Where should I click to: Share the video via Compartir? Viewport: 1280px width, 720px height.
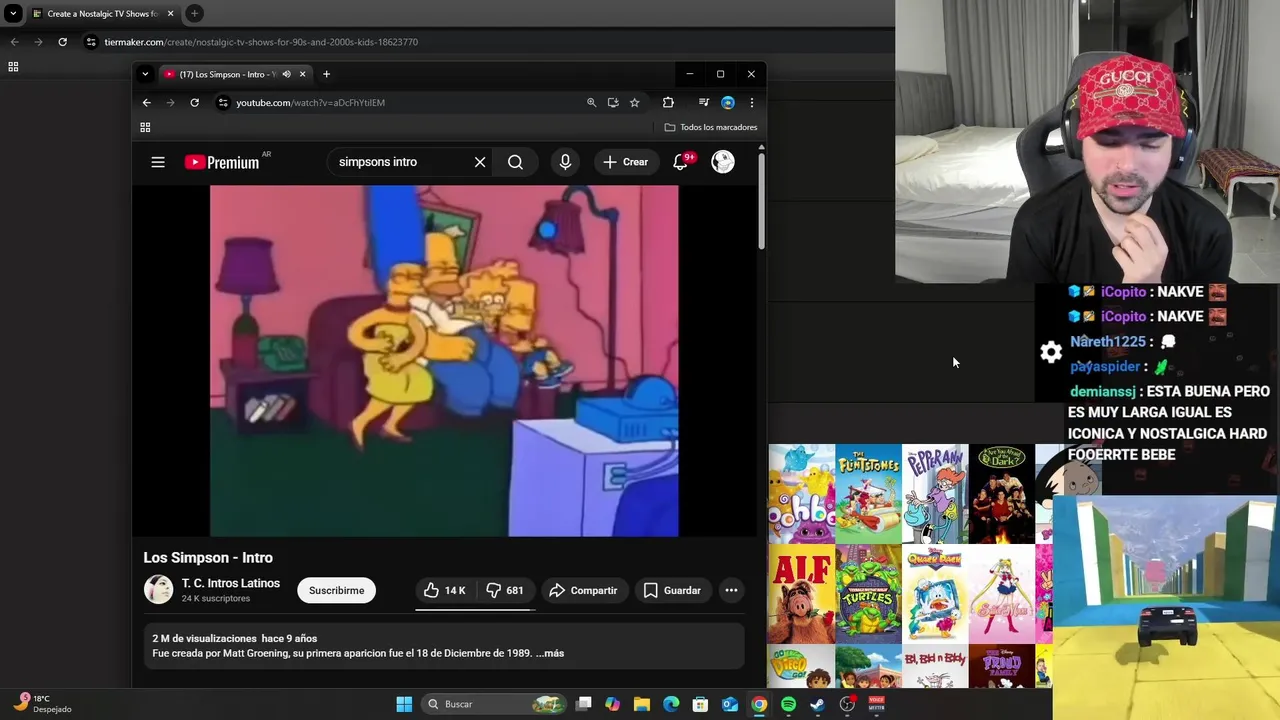coord(584,590)
